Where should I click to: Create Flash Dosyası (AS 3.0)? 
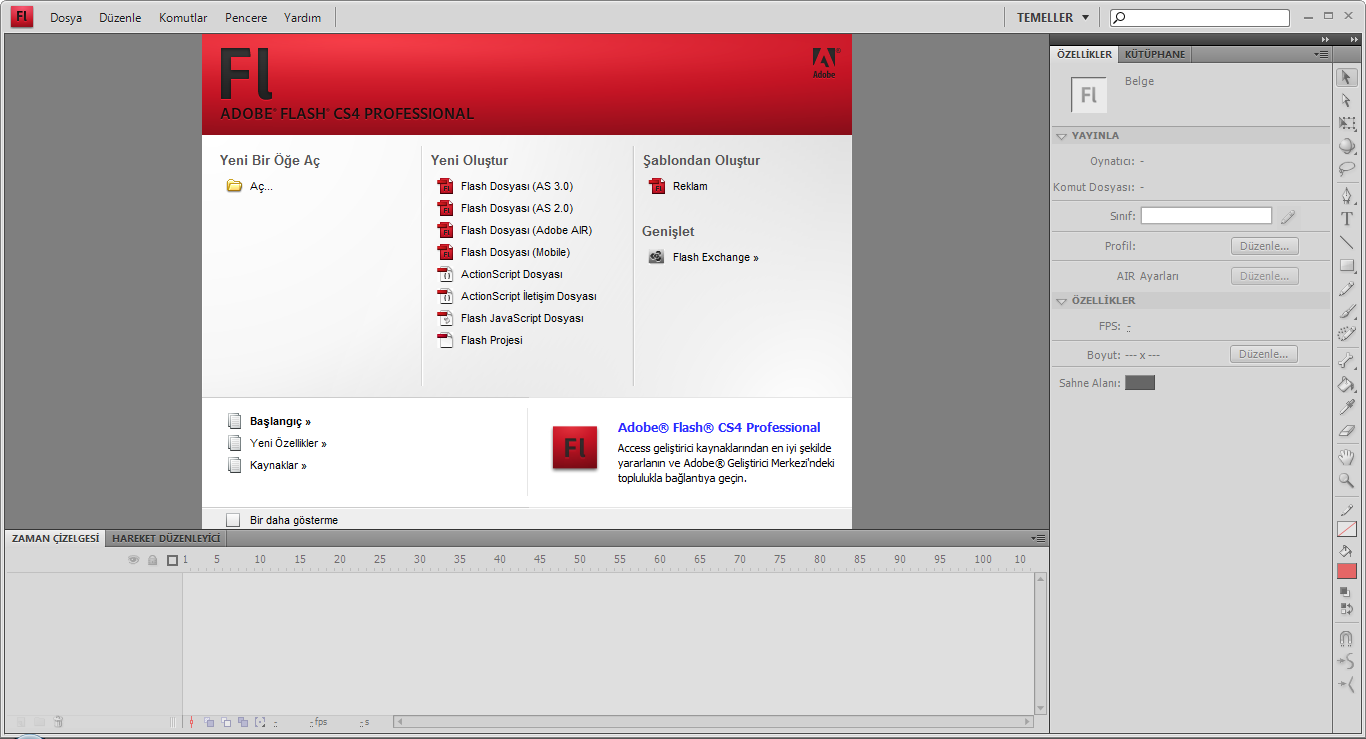click(505, 186)
